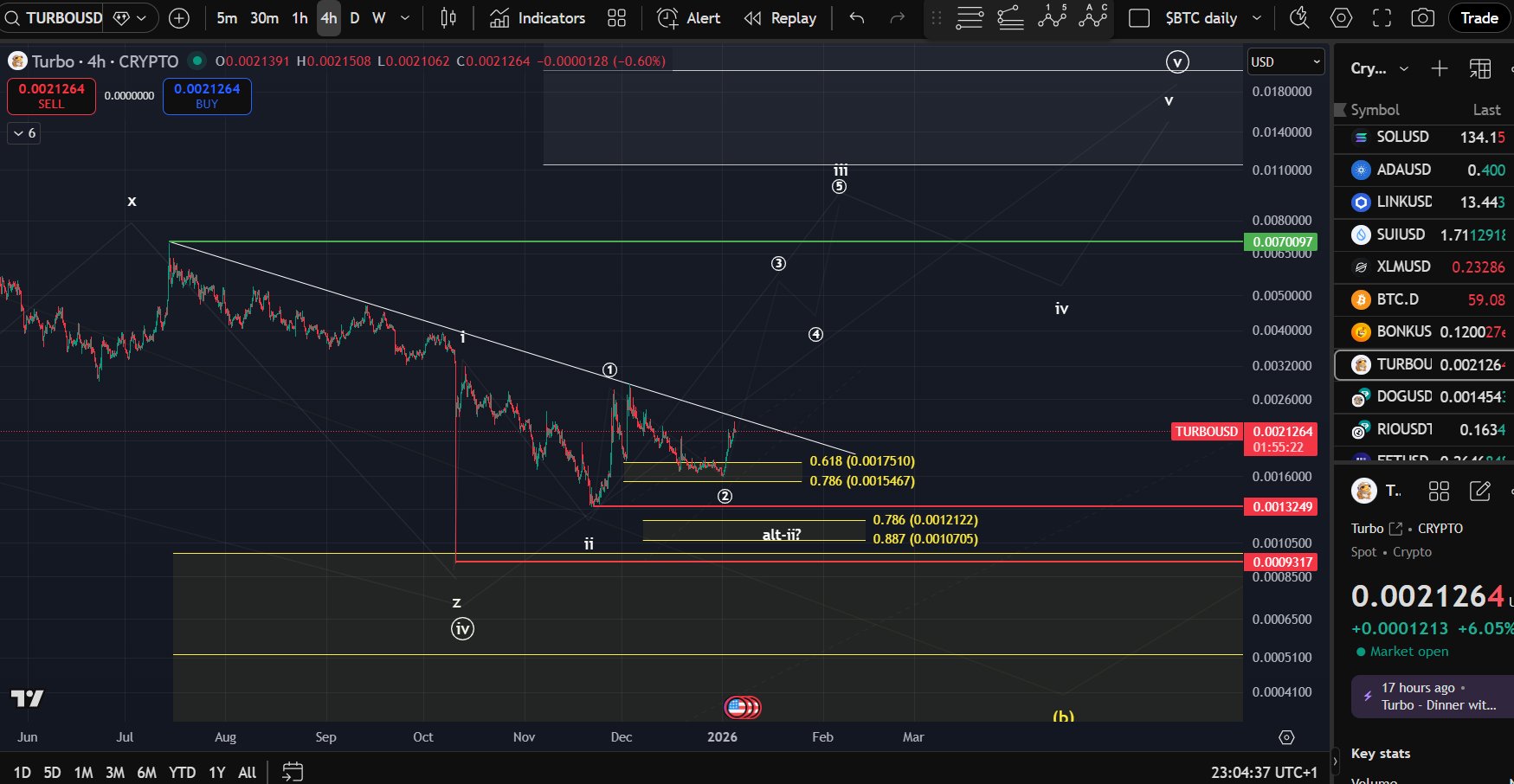
Task: Select the trend-line drawing tool with horizontal lines
Action: coord(1010,17)
